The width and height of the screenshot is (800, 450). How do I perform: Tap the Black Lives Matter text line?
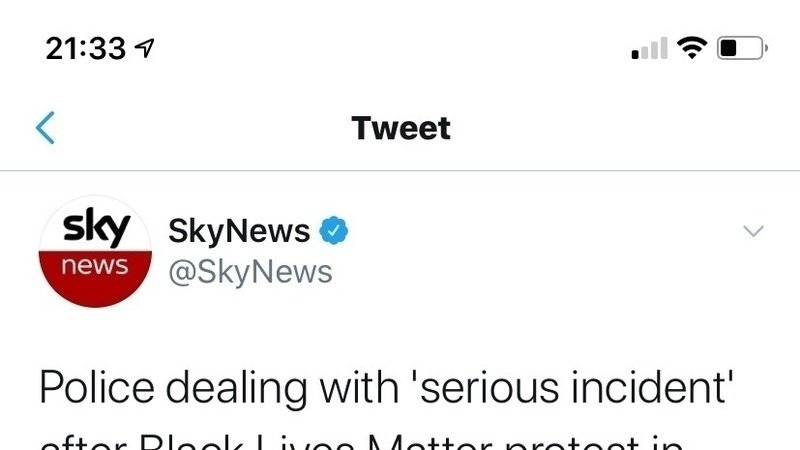361,442
